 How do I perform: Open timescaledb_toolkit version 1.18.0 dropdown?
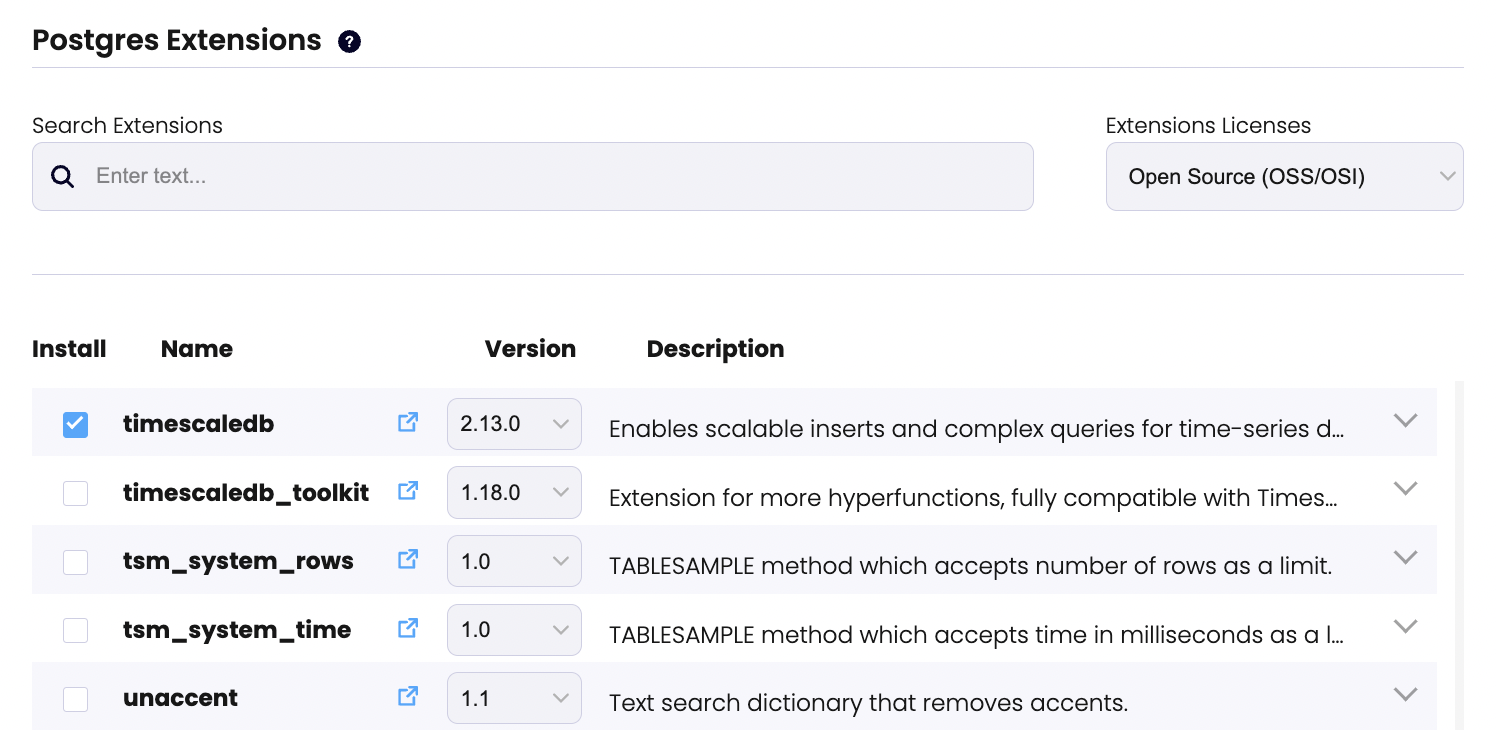(x=514, y=492)
